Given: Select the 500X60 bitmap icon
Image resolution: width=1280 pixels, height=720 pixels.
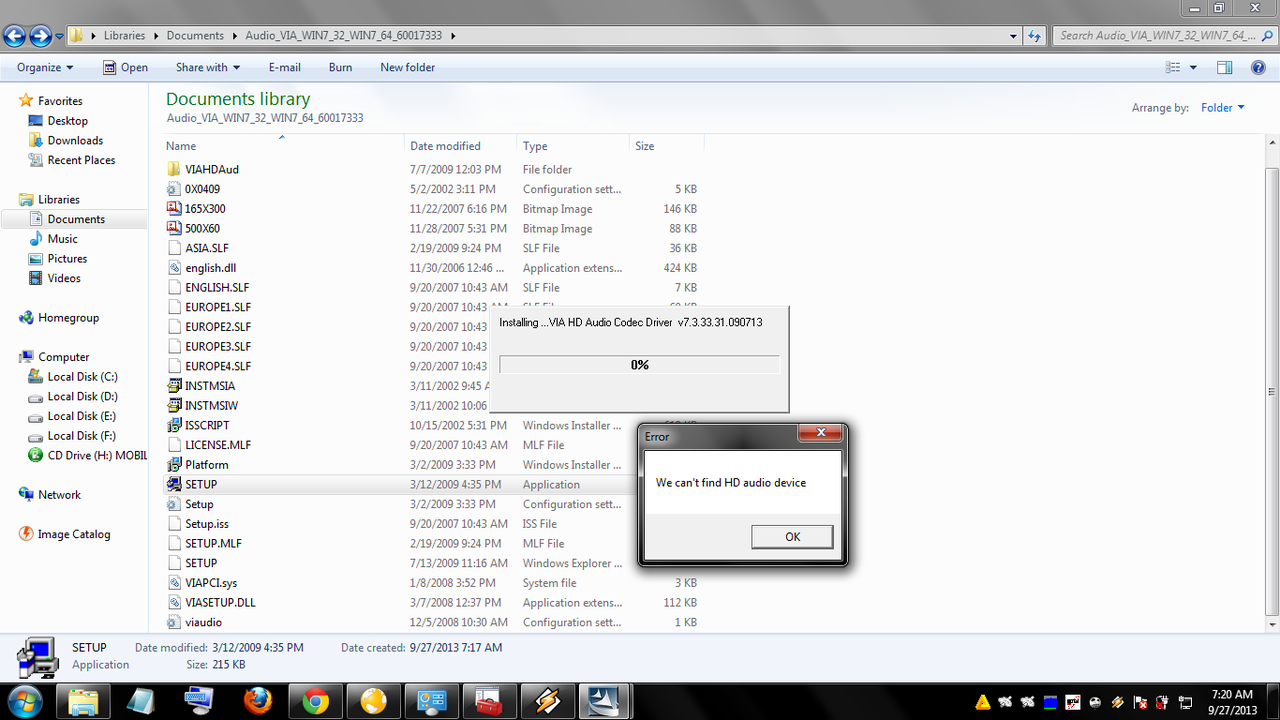Looking at the screenshot, I should click(x=174, y=228).
